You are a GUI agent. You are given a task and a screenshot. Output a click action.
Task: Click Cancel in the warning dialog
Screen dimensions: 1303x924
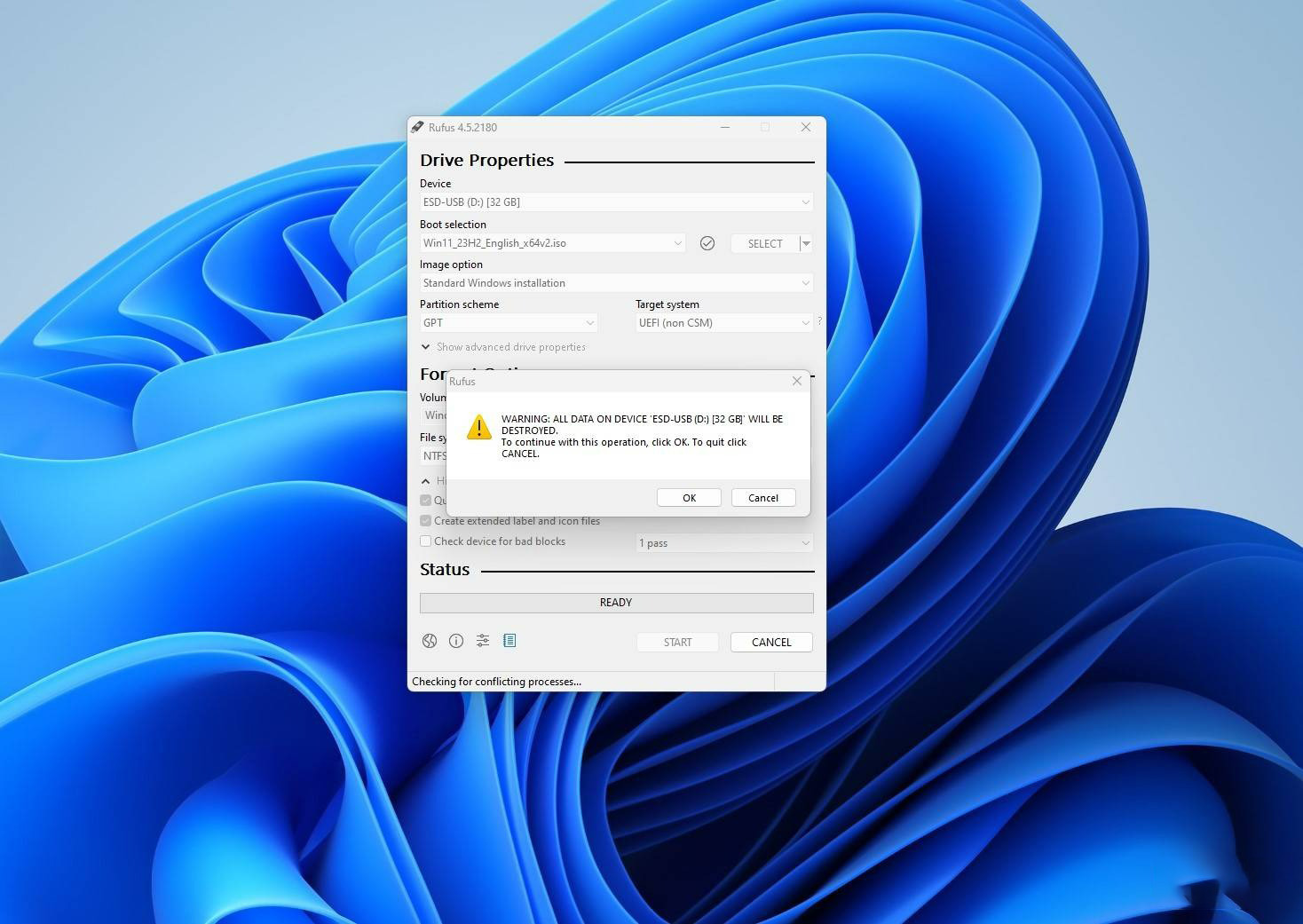pyautogui.click(x=763, y=498)
